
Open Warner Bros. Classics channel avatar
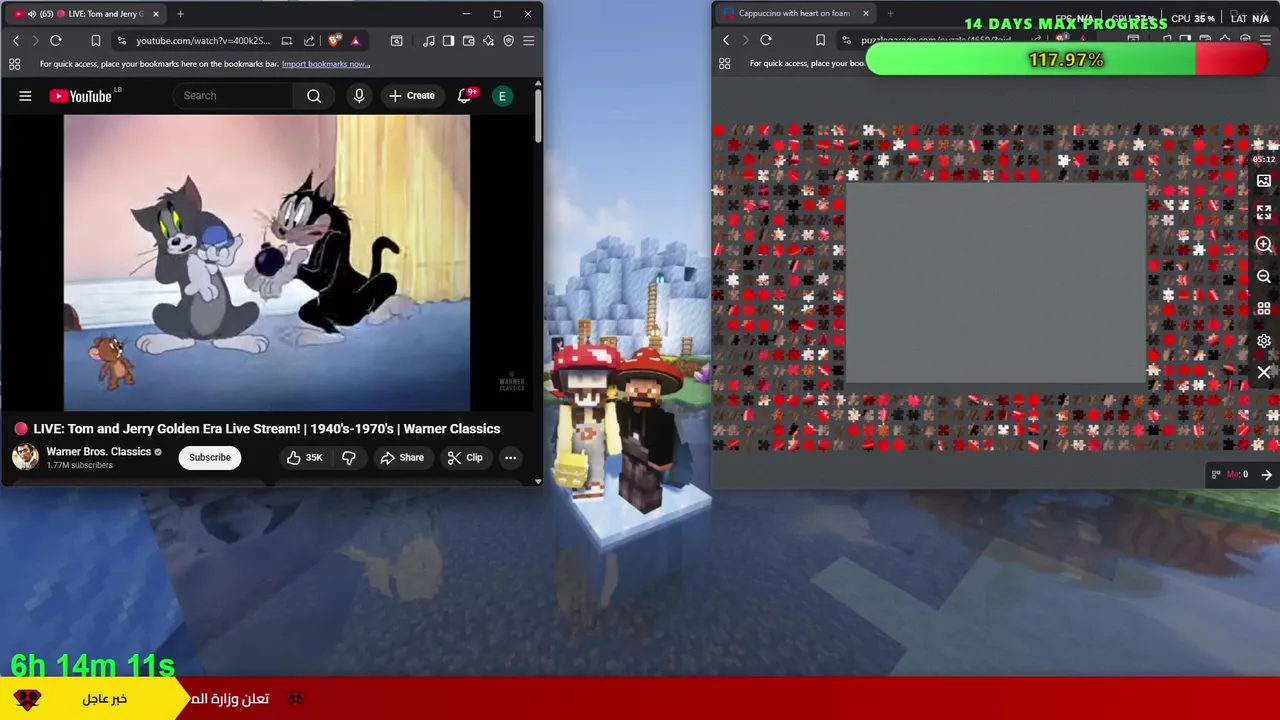click(25, 457)
